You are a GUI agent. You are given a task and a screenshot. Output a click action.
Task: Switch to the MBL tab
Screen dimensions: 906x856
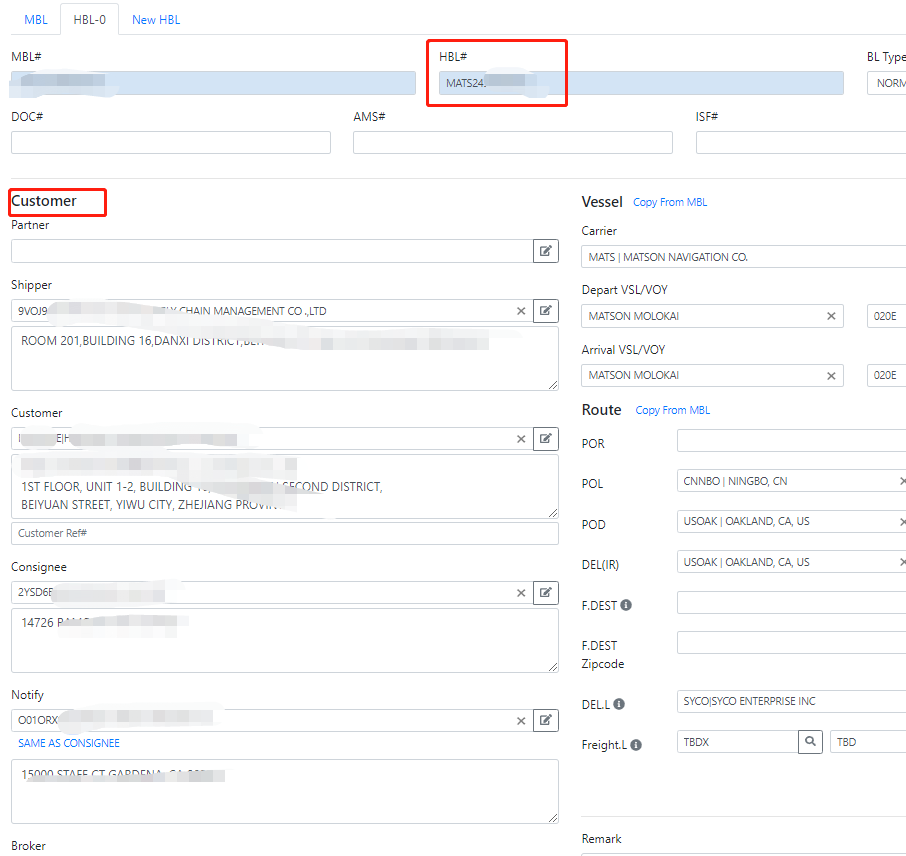pos(35,19)
